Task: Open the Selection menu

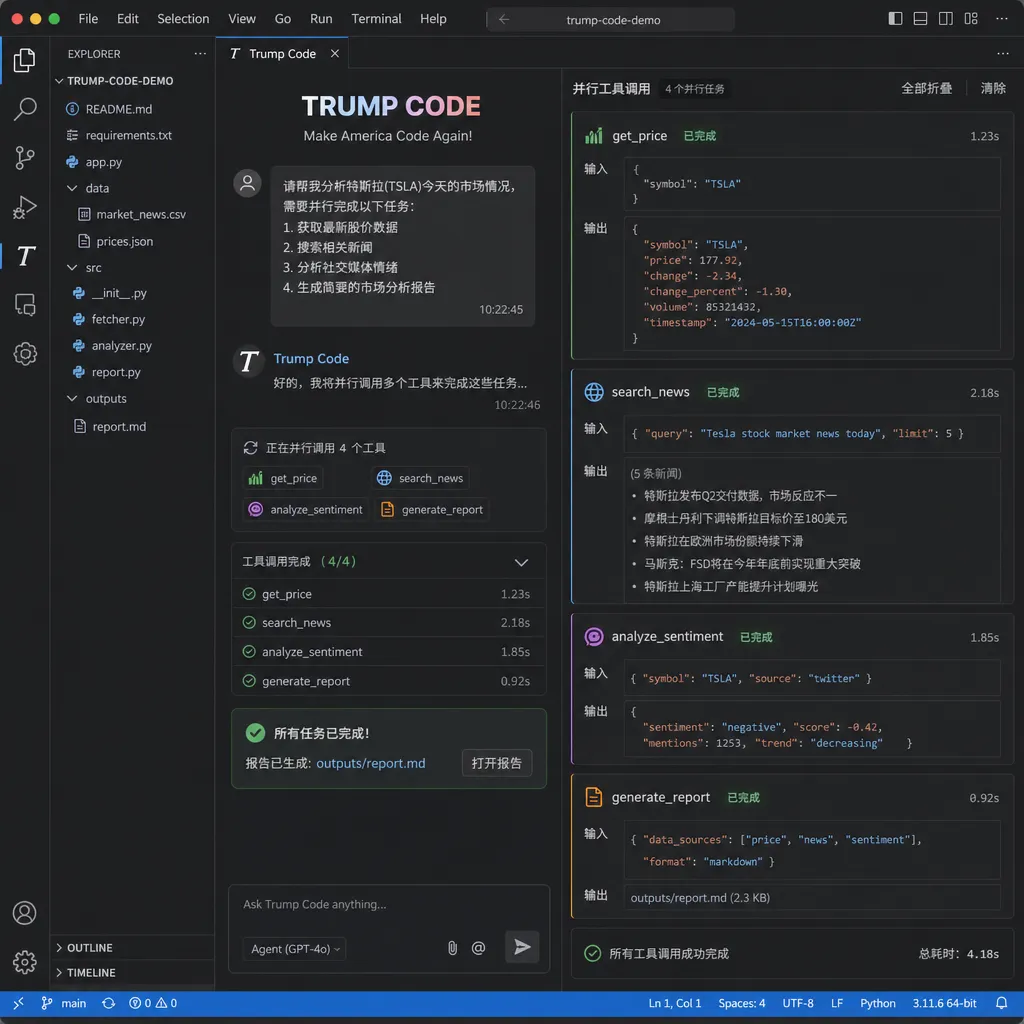Action: 183,19
